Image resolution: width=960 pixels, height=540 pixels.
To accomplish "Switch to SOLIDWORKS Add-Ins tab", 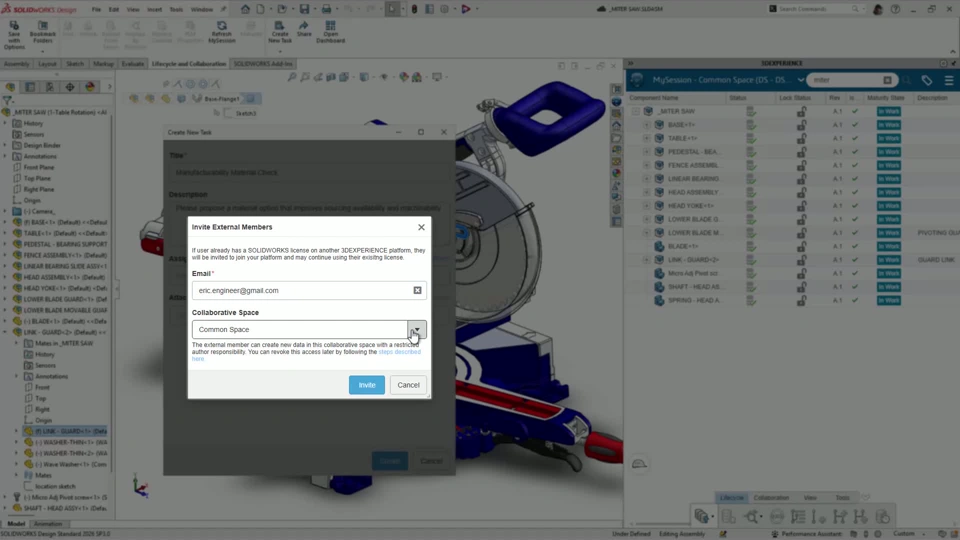I will click(x=263, y=64).
